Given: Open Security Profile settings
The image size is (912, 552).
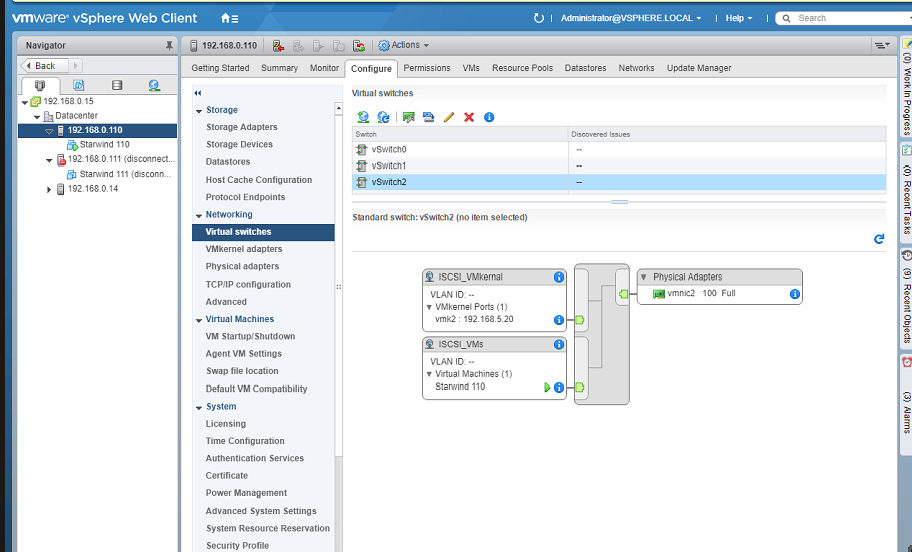Looking at the screenshot, I should [237, 546].
